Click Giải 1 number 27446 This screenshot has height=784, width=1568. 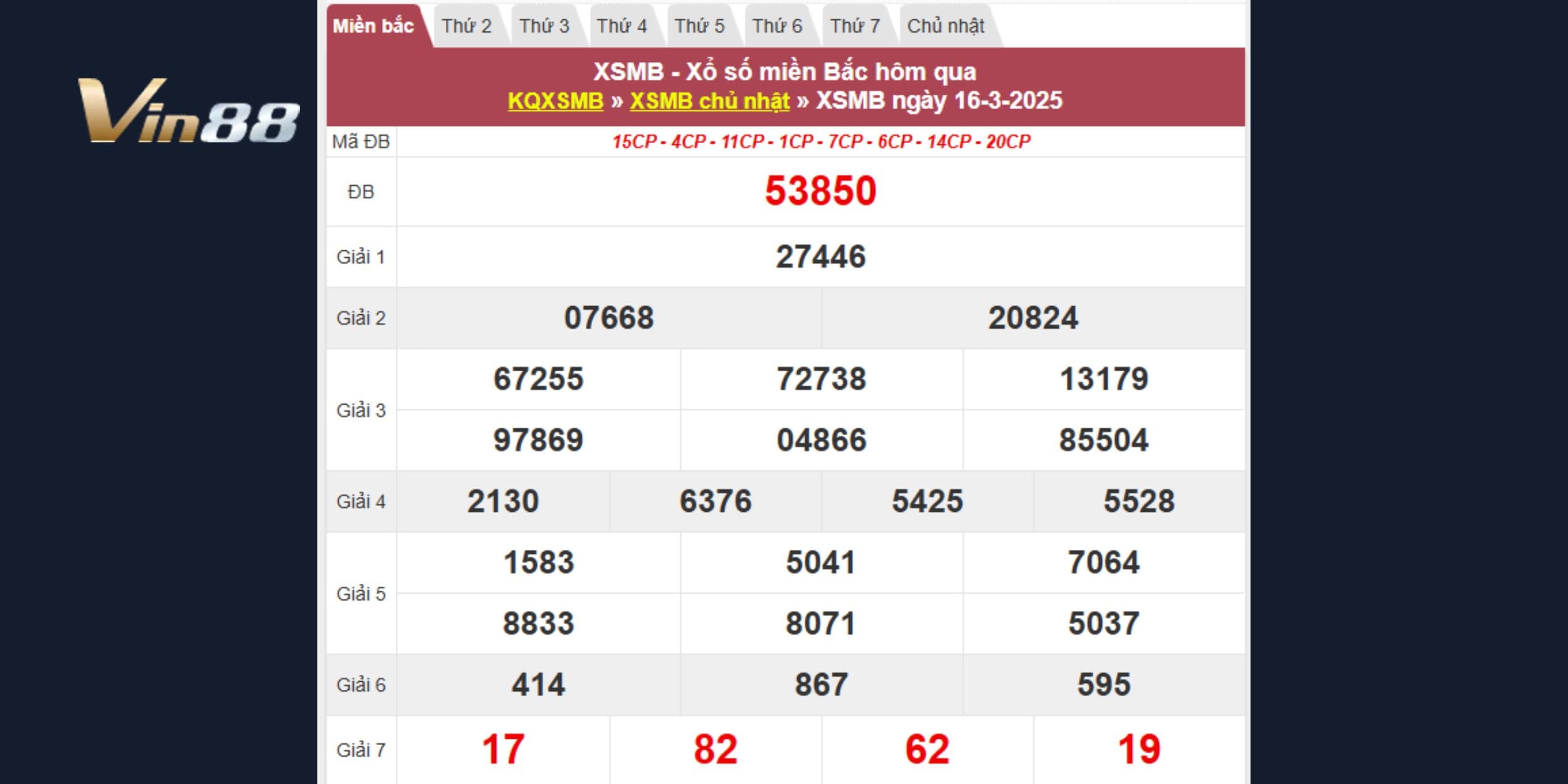tap(821, 257)
